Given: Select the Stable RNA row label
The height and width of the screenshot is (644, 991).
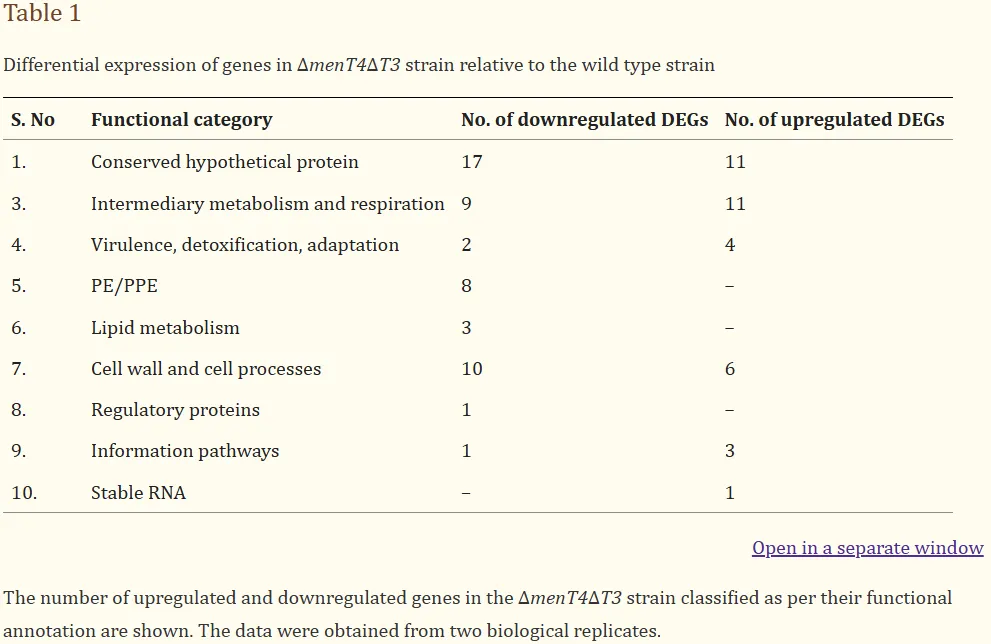Looking at the screenshot, I should (138, 492).
